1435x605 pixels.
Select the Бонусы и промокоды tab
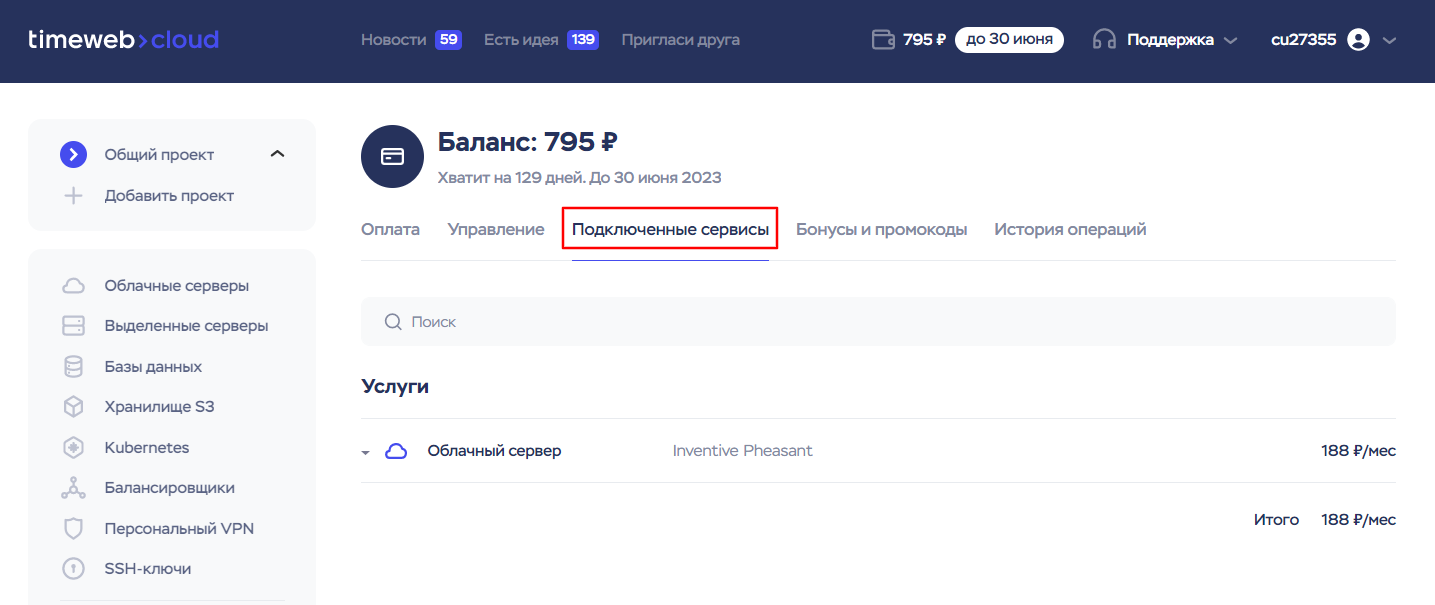881,229
